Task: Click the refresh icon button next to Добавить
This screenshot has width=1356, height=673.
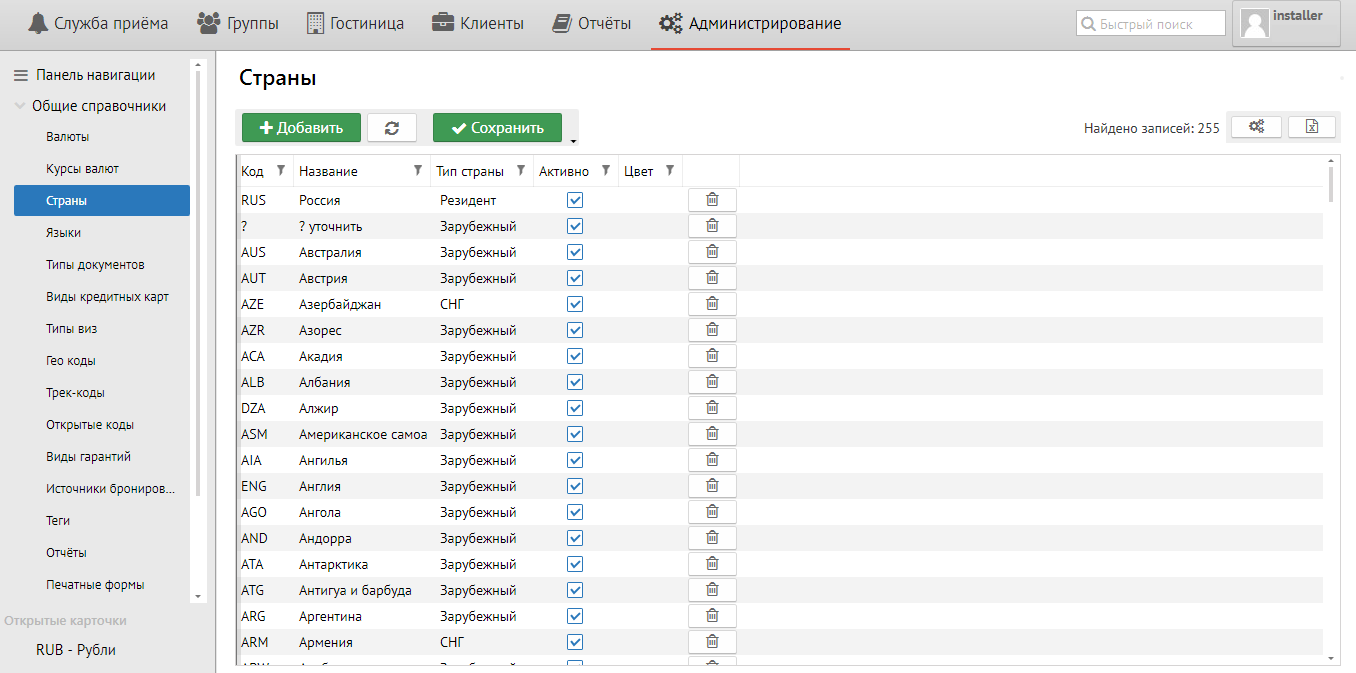Action: (x=392, y=127)
